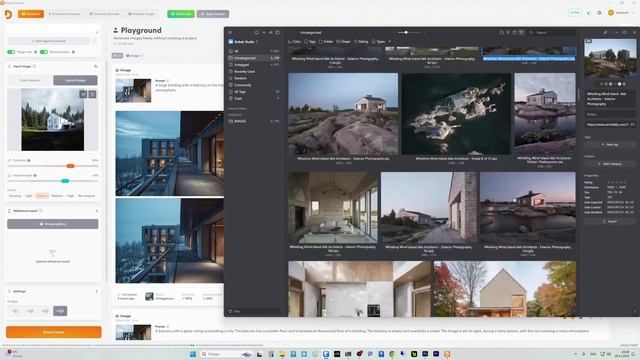The width and height of the screenshot is (640, 360).
Task: Select the Random item in the Eagle sidebar
Action: 254,78
